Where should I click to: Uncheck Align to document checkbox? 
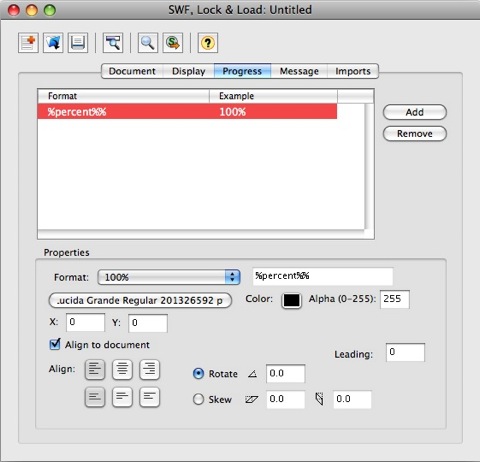(55, 344)
